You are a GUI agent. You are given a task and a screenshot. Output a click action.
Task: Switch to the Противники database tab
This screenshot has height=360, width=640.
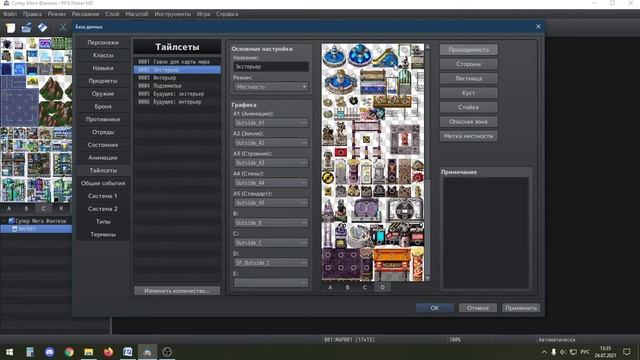point(103,119)
